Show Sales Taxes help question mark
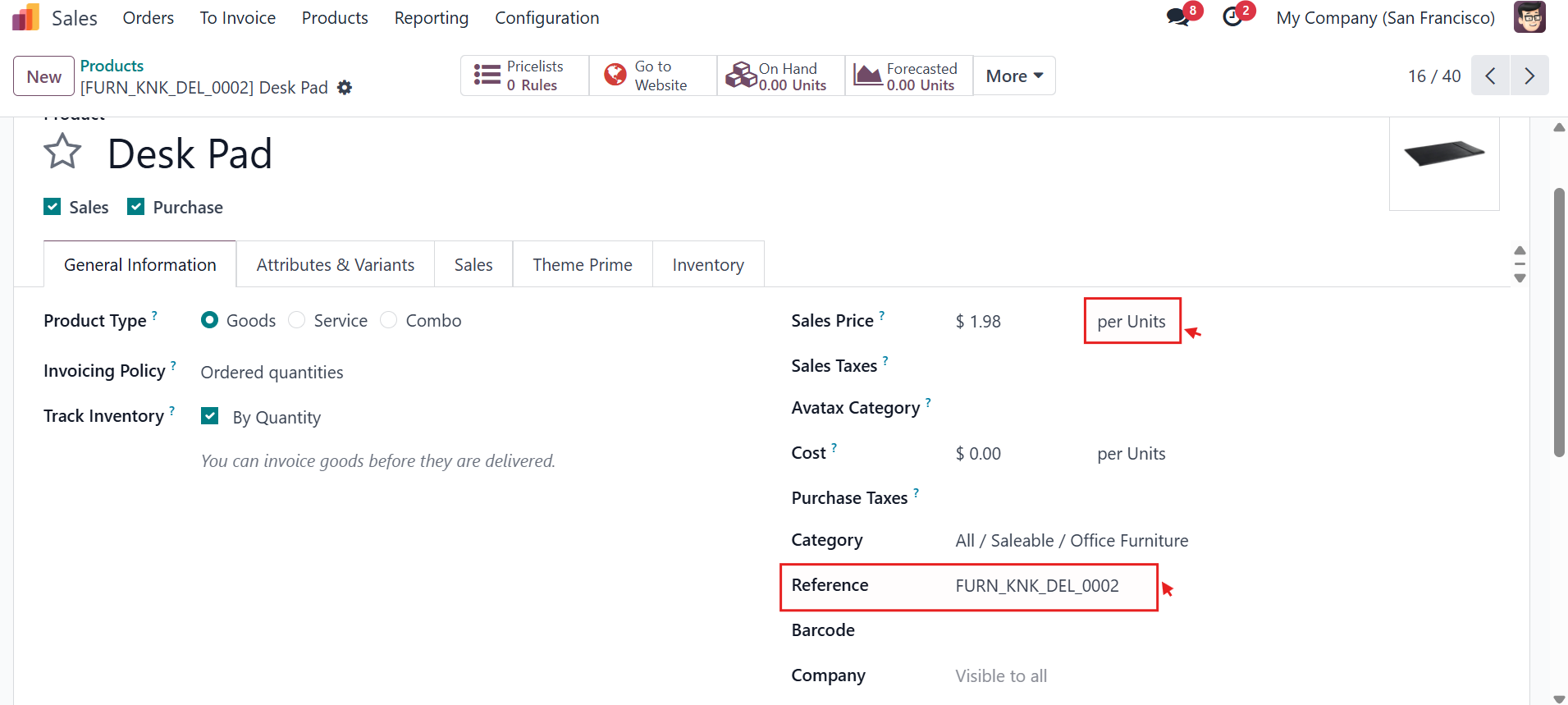The height and width of the screenshot is (705, 1568). click(885, 360)
